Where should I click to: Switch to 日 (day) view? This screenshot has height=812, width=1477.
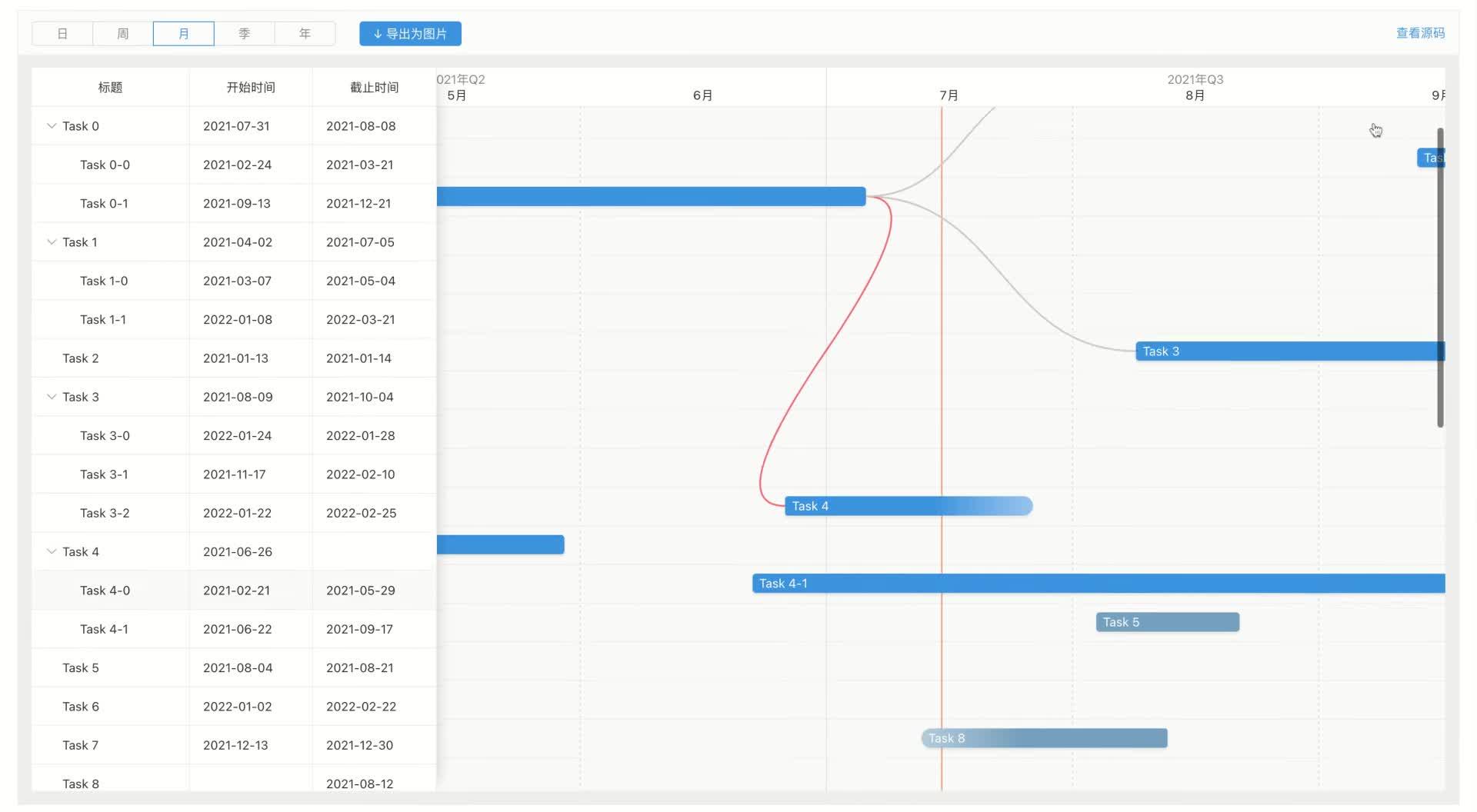pos(62,33)
